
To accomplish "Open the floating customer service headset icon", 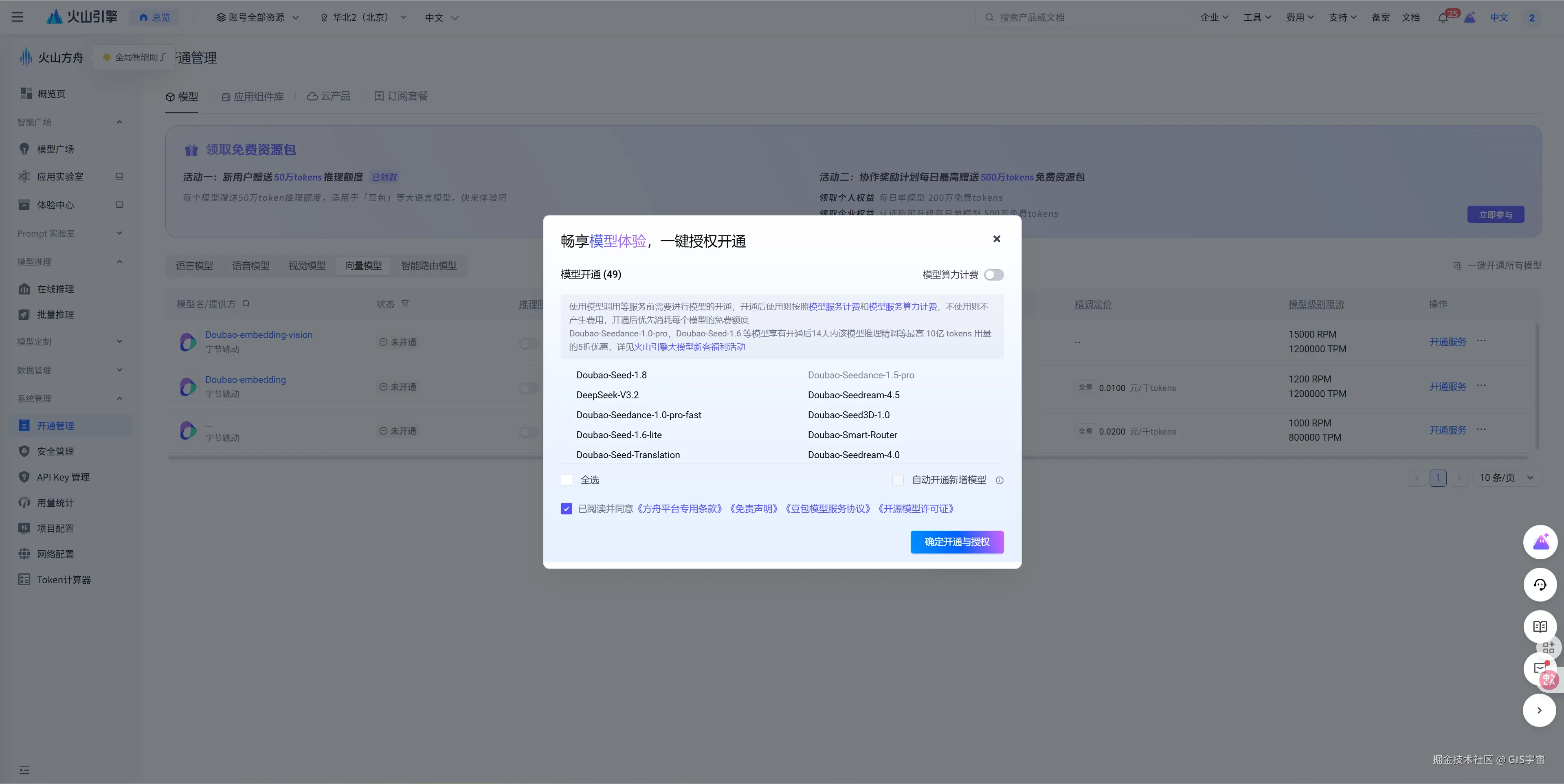I will pyautogui.click(x=1540, y=585).
